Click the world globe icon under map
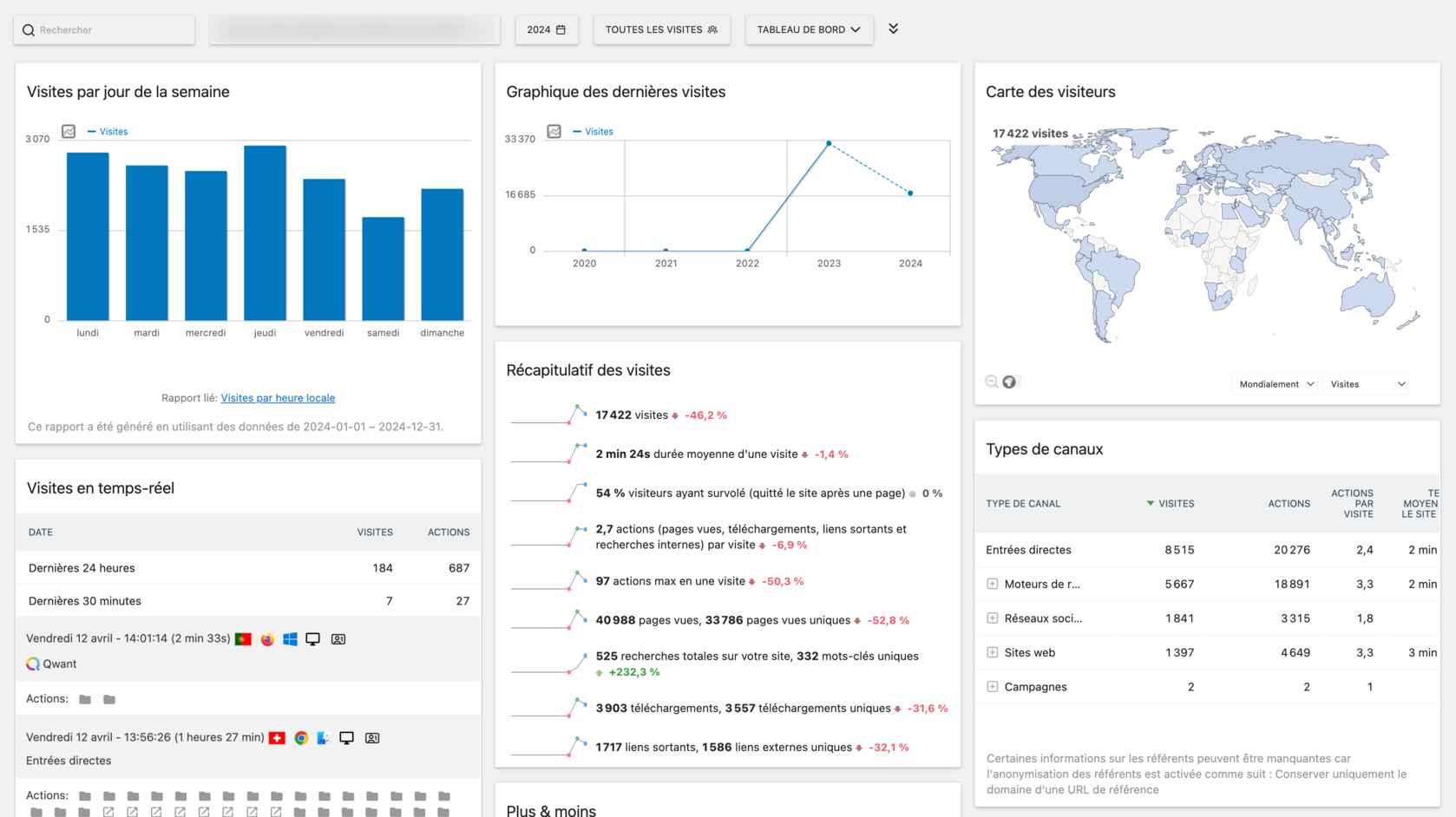The width and height of the screenshot is (1456, 817). point(1009,382)
